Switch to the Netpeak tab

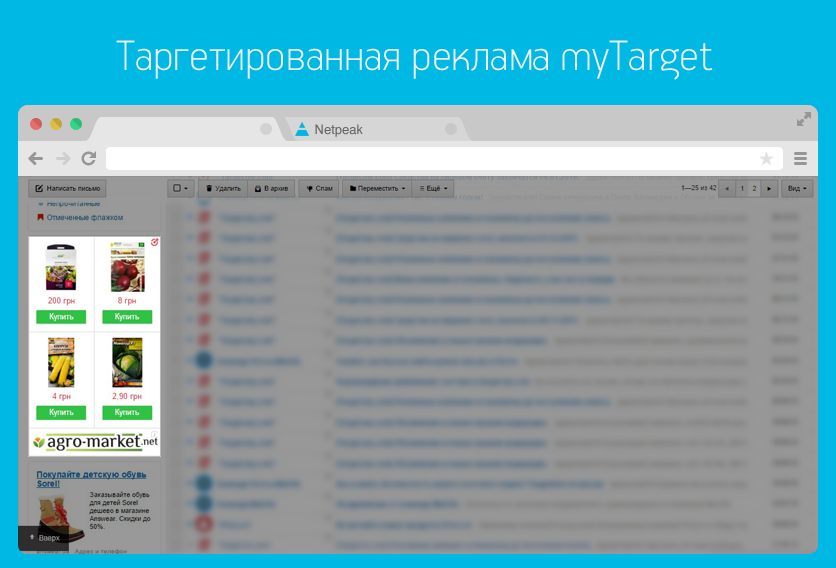pos(375,129)
